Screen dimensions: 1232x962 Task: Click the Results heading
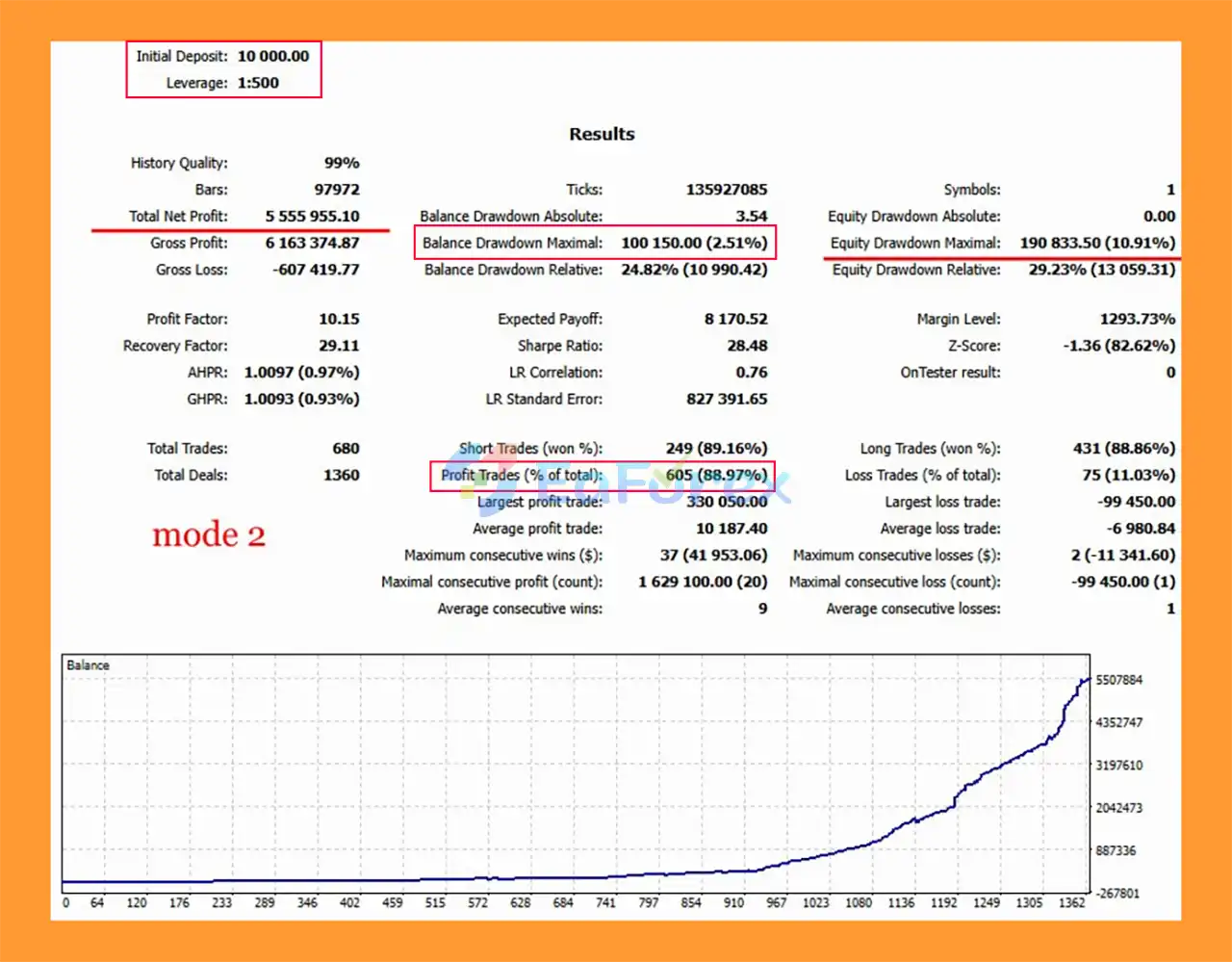(x=602, y=134)
